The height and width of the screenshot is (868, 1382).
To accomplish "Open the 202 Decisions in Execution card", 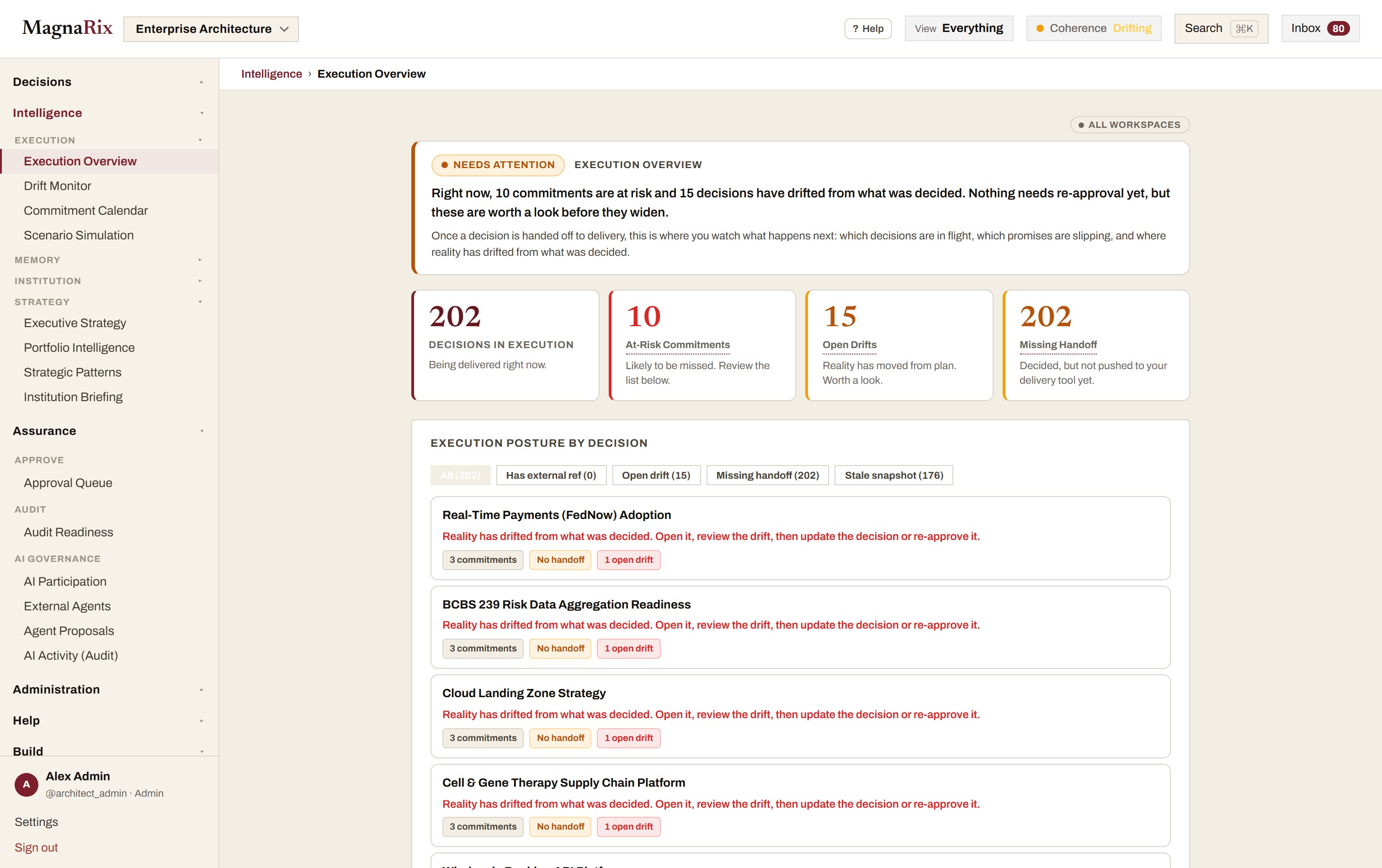I will [505, 345].
